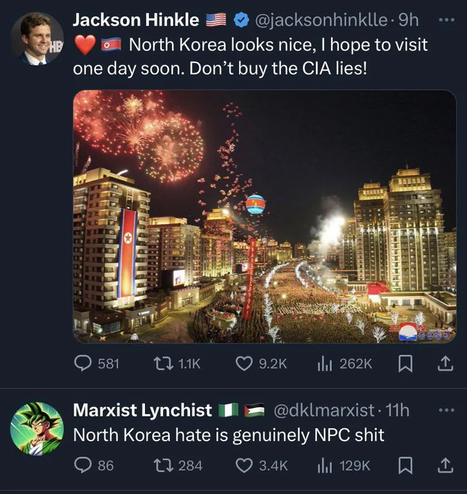Screen dimensions: 467x494
Task: Open Jackson Hinkle's profile picture
Action: [x=37, y=38]
